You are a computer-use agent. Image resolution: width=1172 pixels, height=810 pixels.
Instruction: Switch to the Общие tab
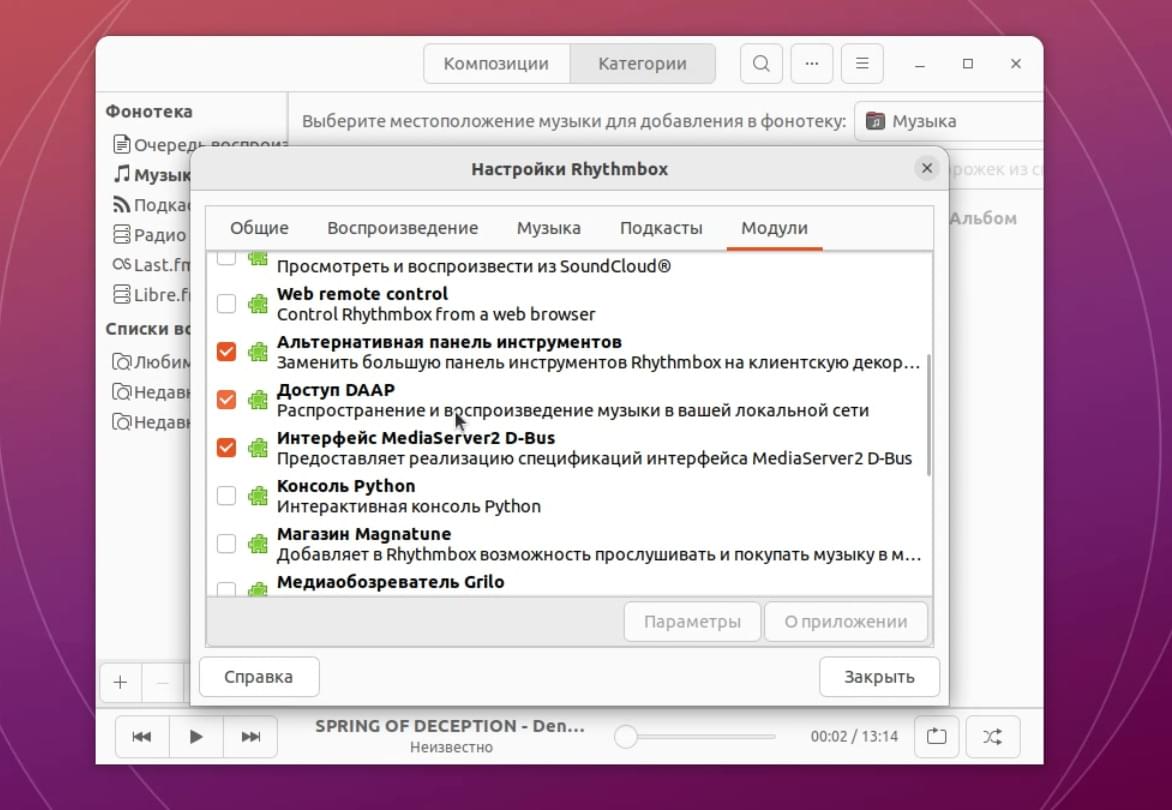tap(259, 228)
